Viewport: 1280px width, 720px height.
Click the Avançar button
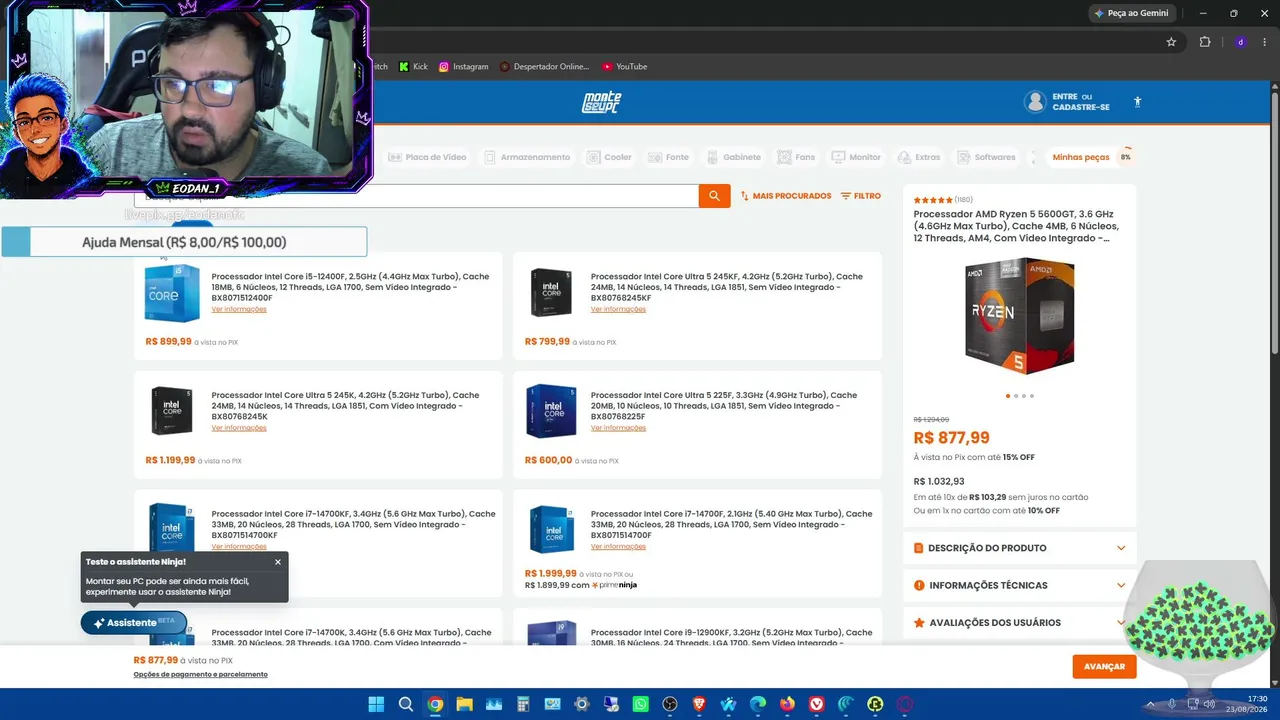coord(1104,667)
